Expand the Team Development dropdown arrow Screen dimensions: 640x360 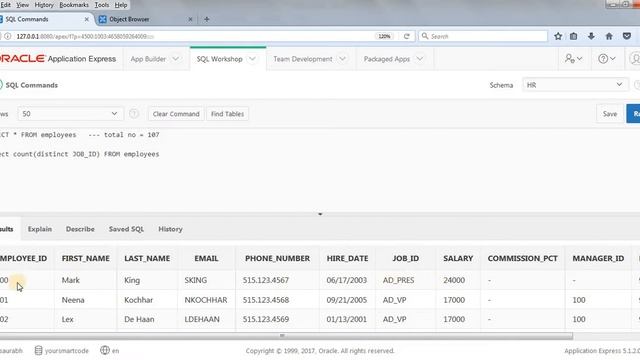(342, 59)
